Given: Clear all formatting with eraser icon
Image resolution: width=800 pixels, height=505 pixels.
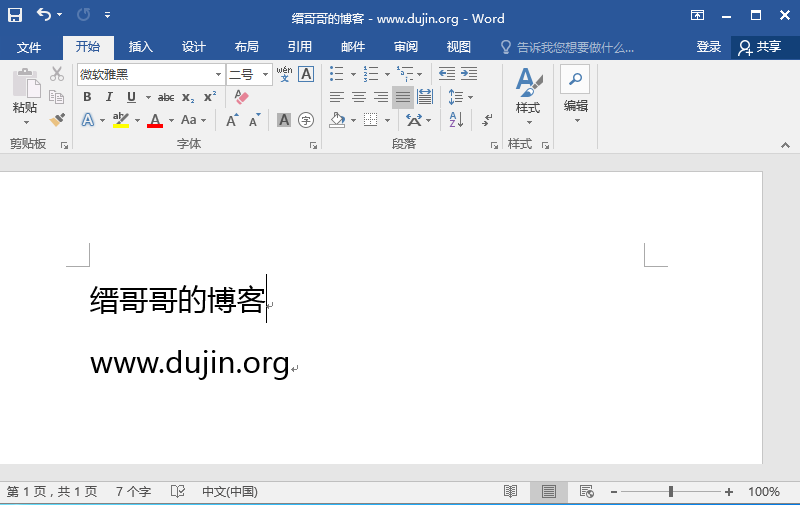Looking at the screenshot, I should 241,97.
